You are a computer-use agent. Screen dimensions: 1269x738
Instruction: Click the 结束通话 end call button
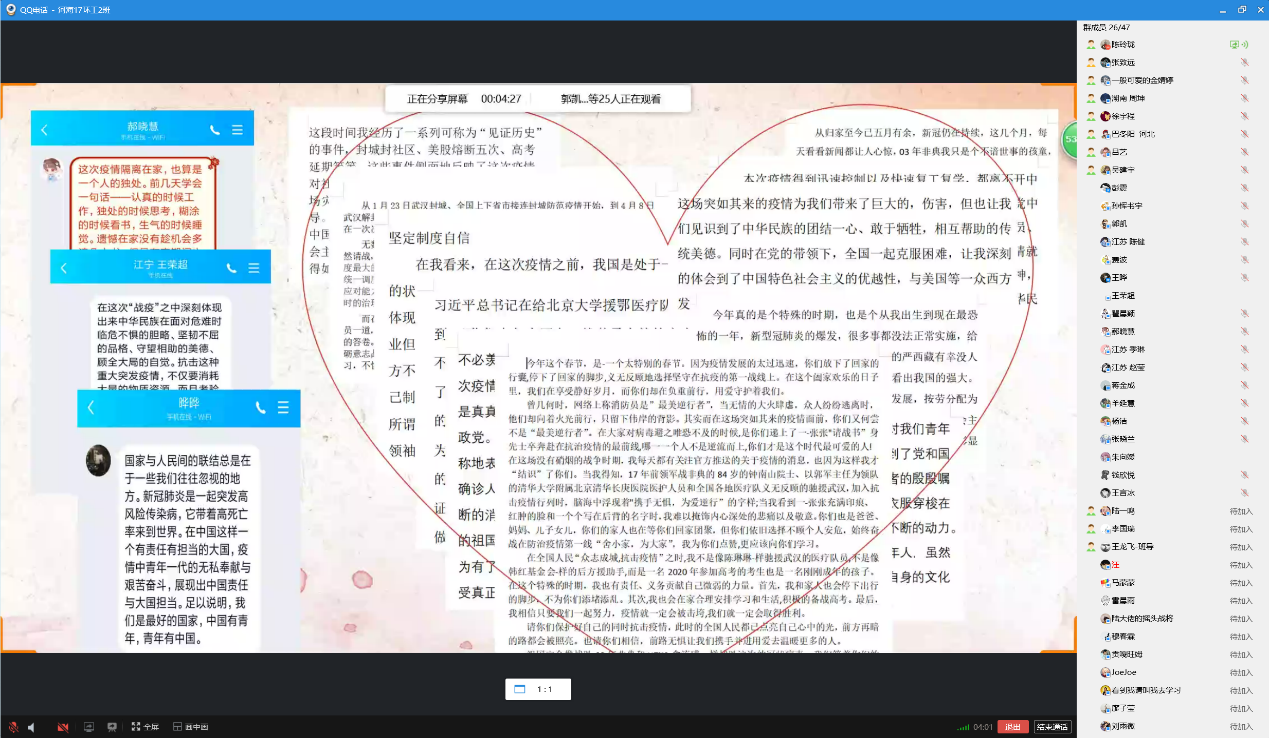coord(1051,727)
